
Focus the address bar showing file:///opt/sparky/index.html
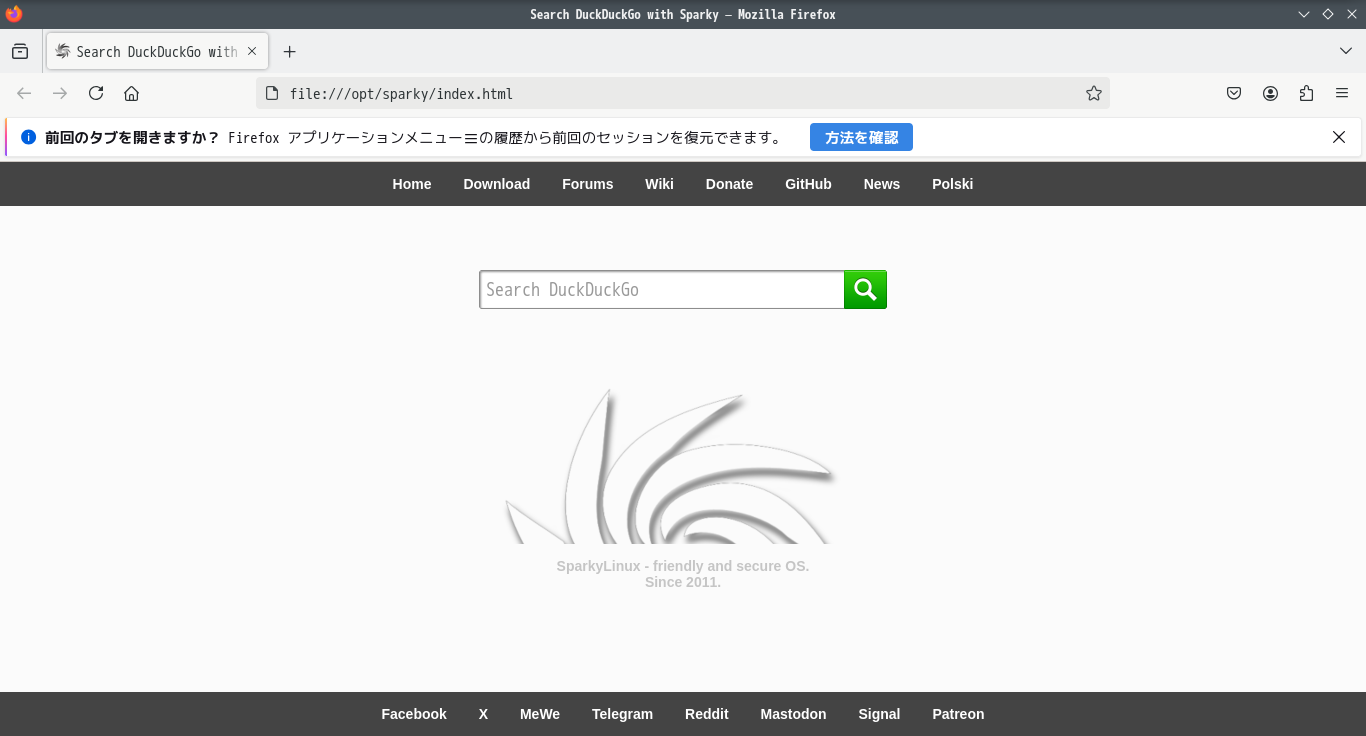pos(682,93)
